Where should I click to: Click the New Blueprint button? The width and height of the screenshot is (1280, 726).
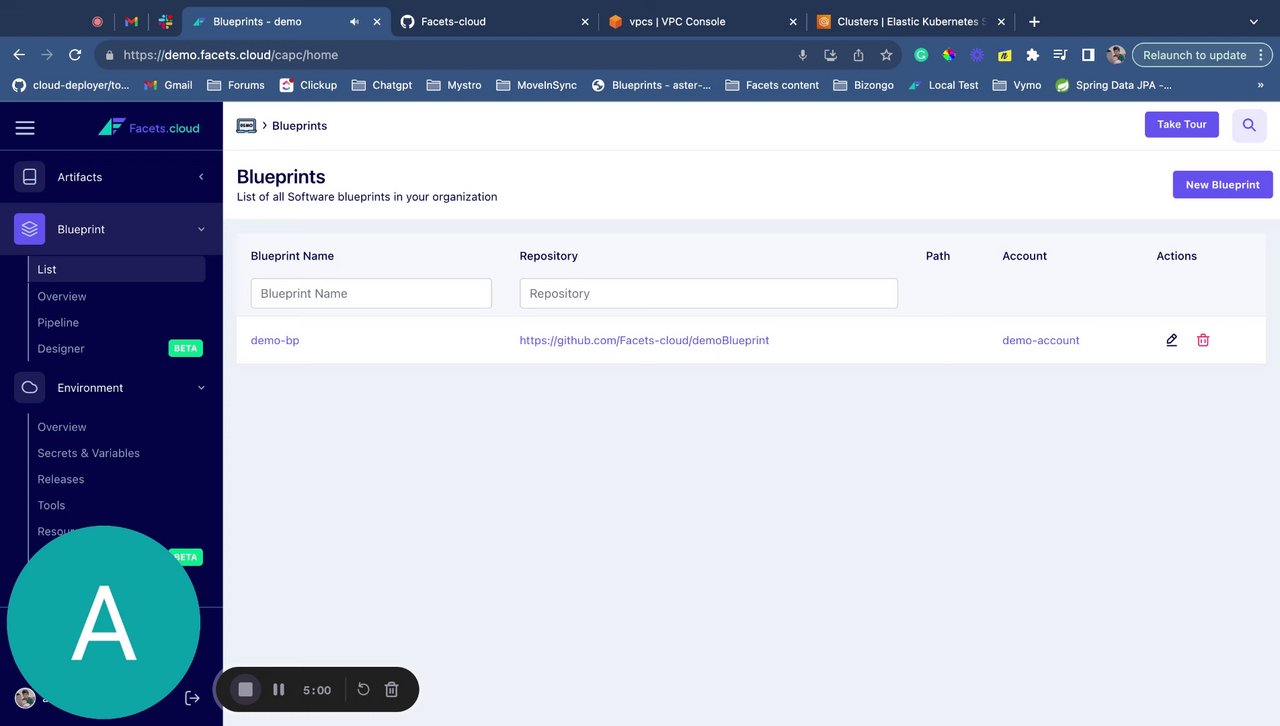[x=1223, y=185]
